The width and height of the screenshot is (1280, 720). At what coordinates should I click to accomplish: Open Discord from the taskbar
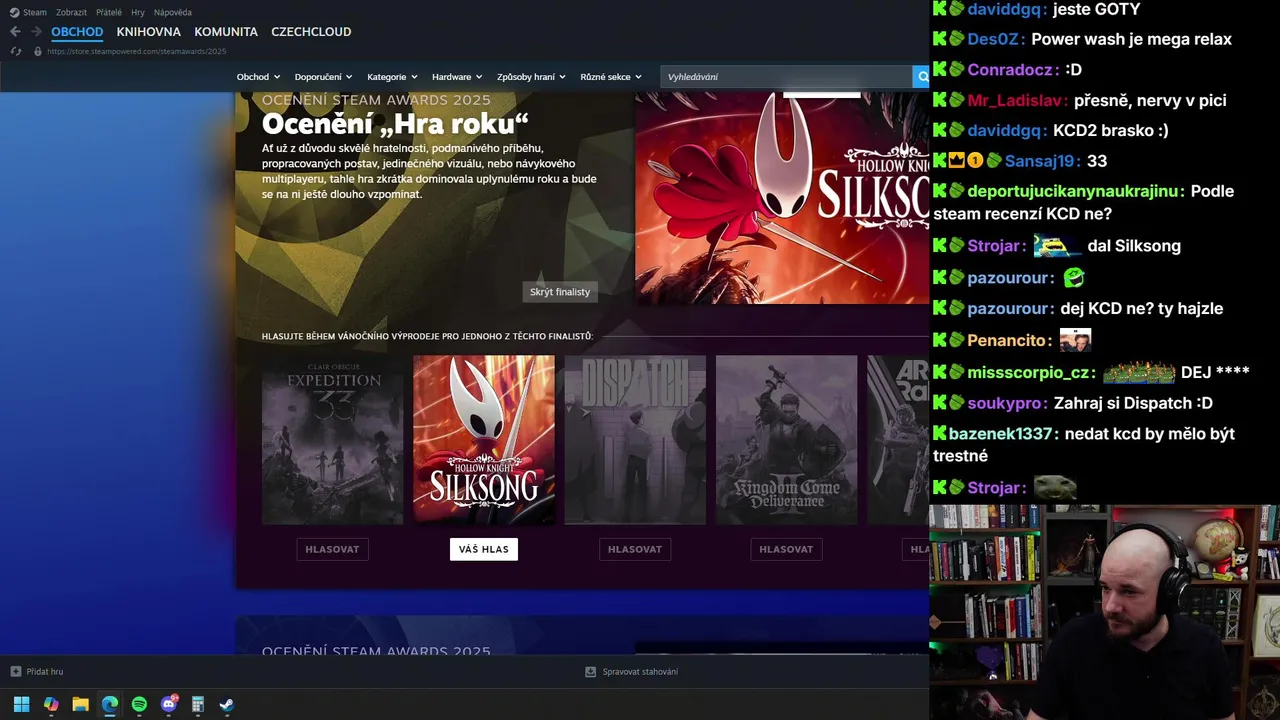click(x=169, y=704)
